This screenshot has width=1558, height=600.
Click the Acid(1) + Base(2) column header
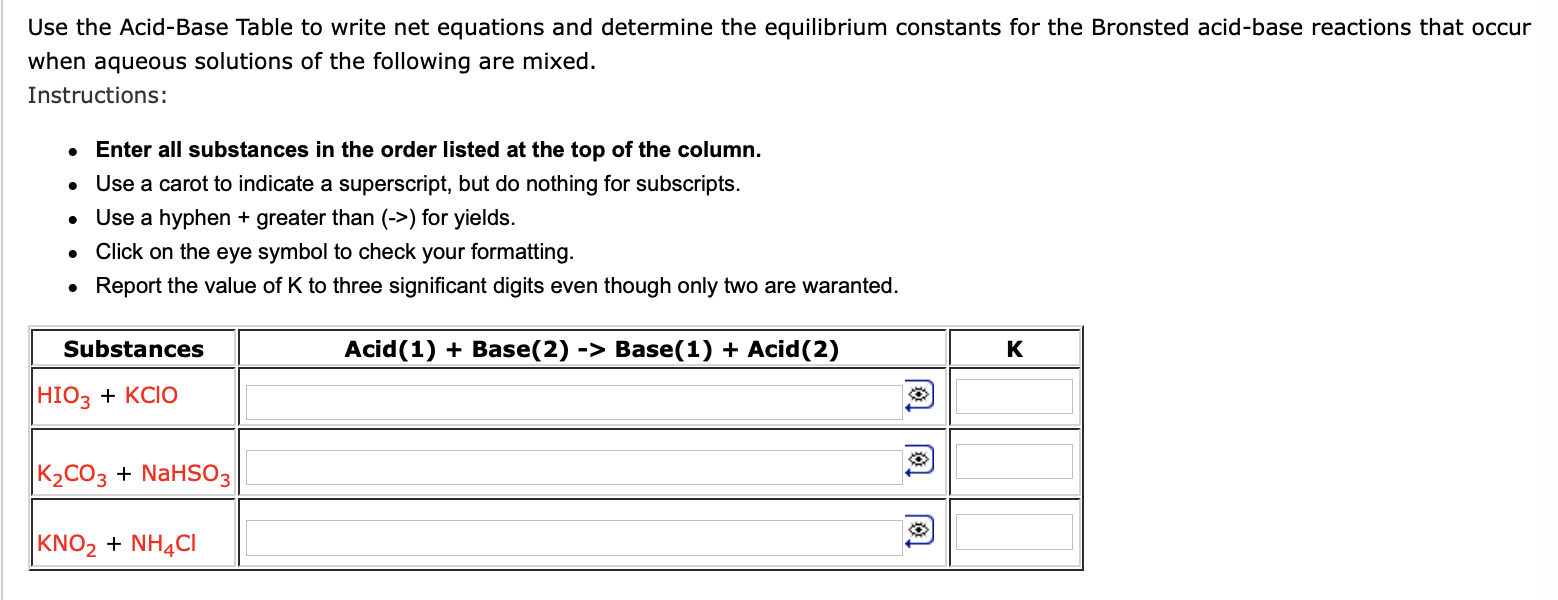pyautogui.click(x=592, y=349)
